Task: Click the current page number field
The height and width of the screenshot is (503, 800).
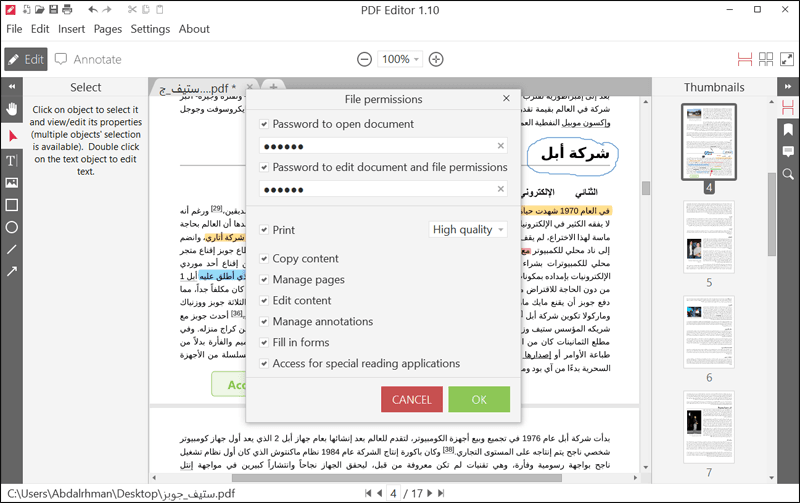Action: pyautogui.click(x=393, y=493)
